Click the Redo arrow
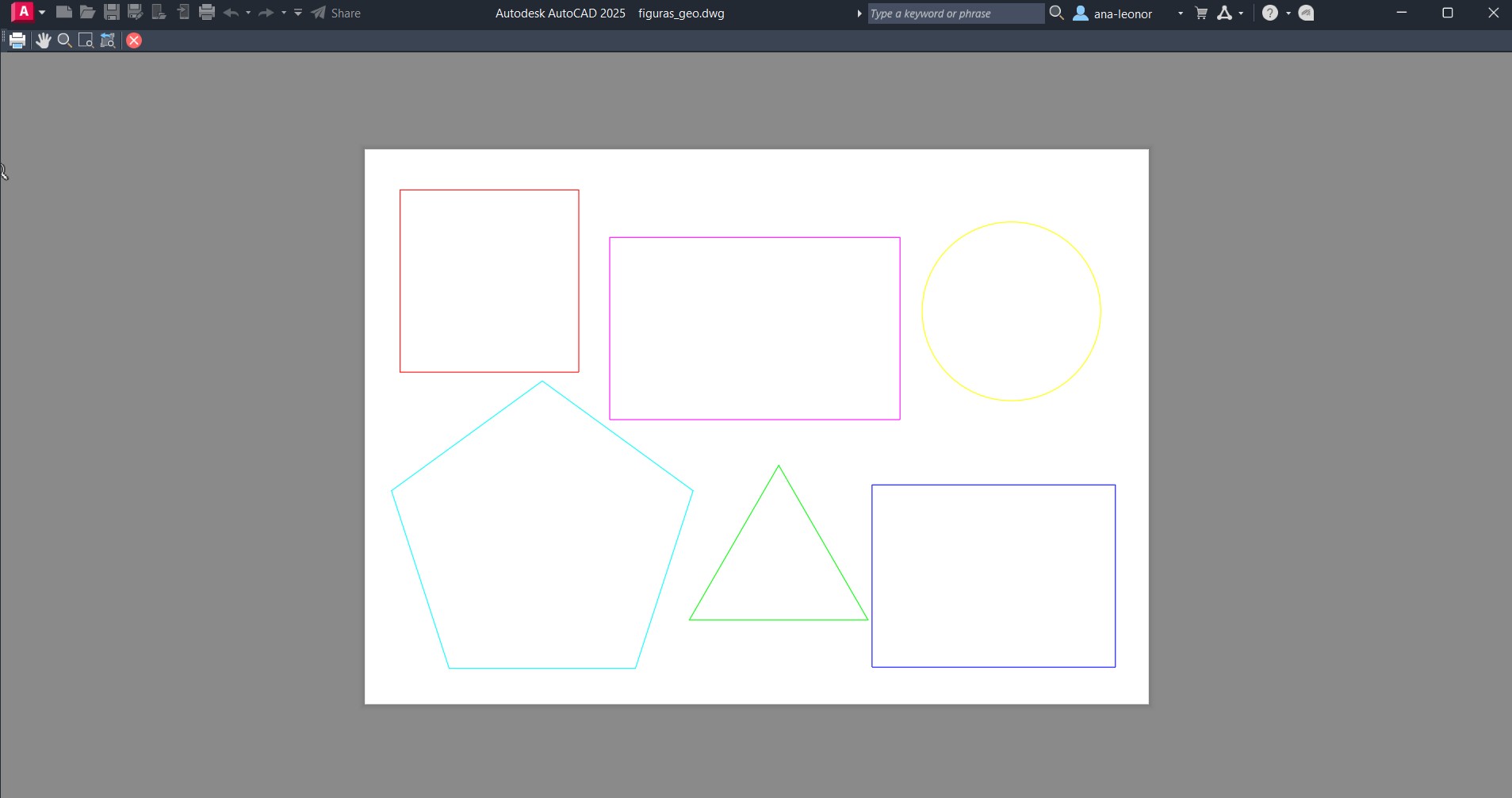Viewport: 1512px width, 798px height. pos(266,13)
